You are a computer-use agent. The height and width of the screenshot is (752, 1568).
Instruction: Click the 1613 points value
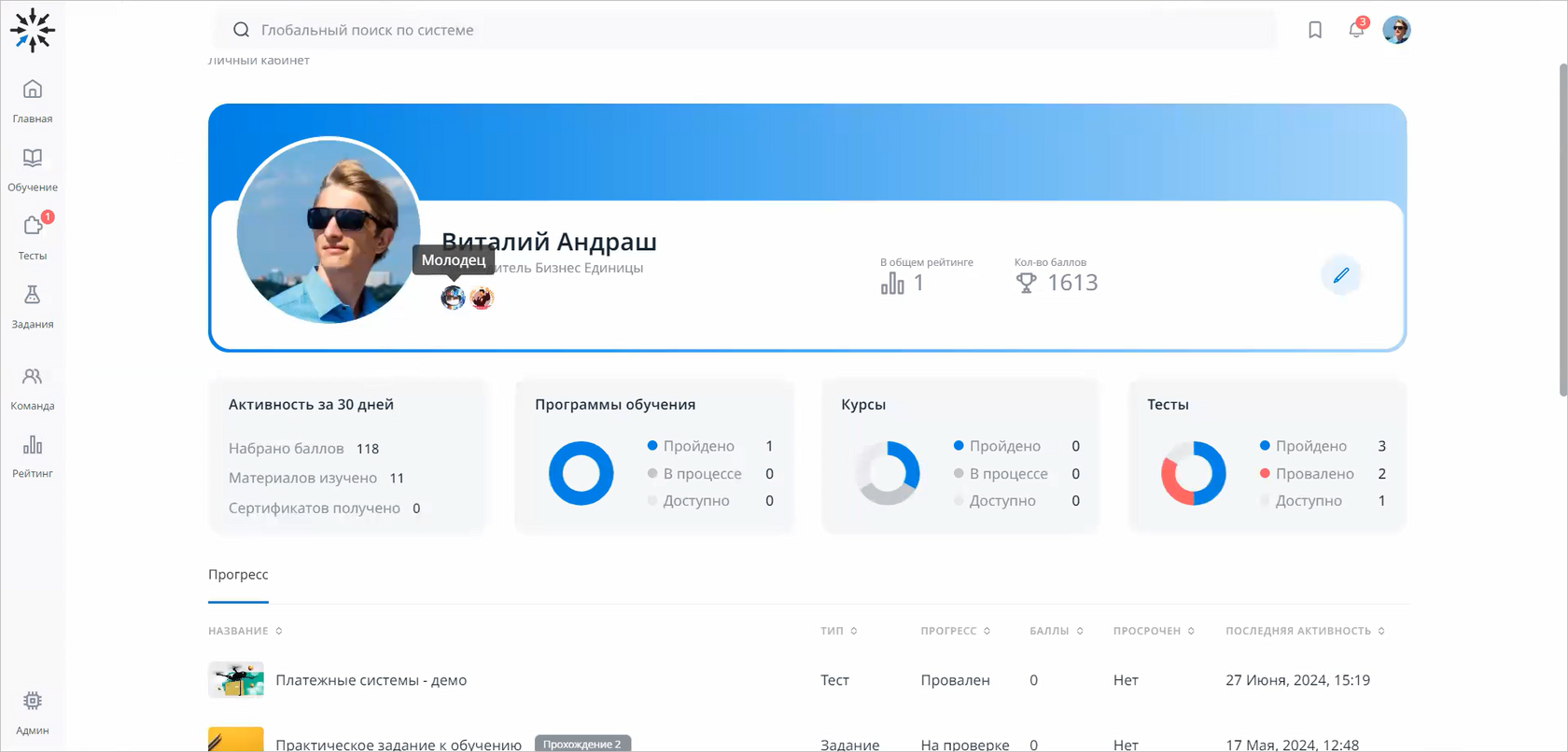tap(1072, 283)
